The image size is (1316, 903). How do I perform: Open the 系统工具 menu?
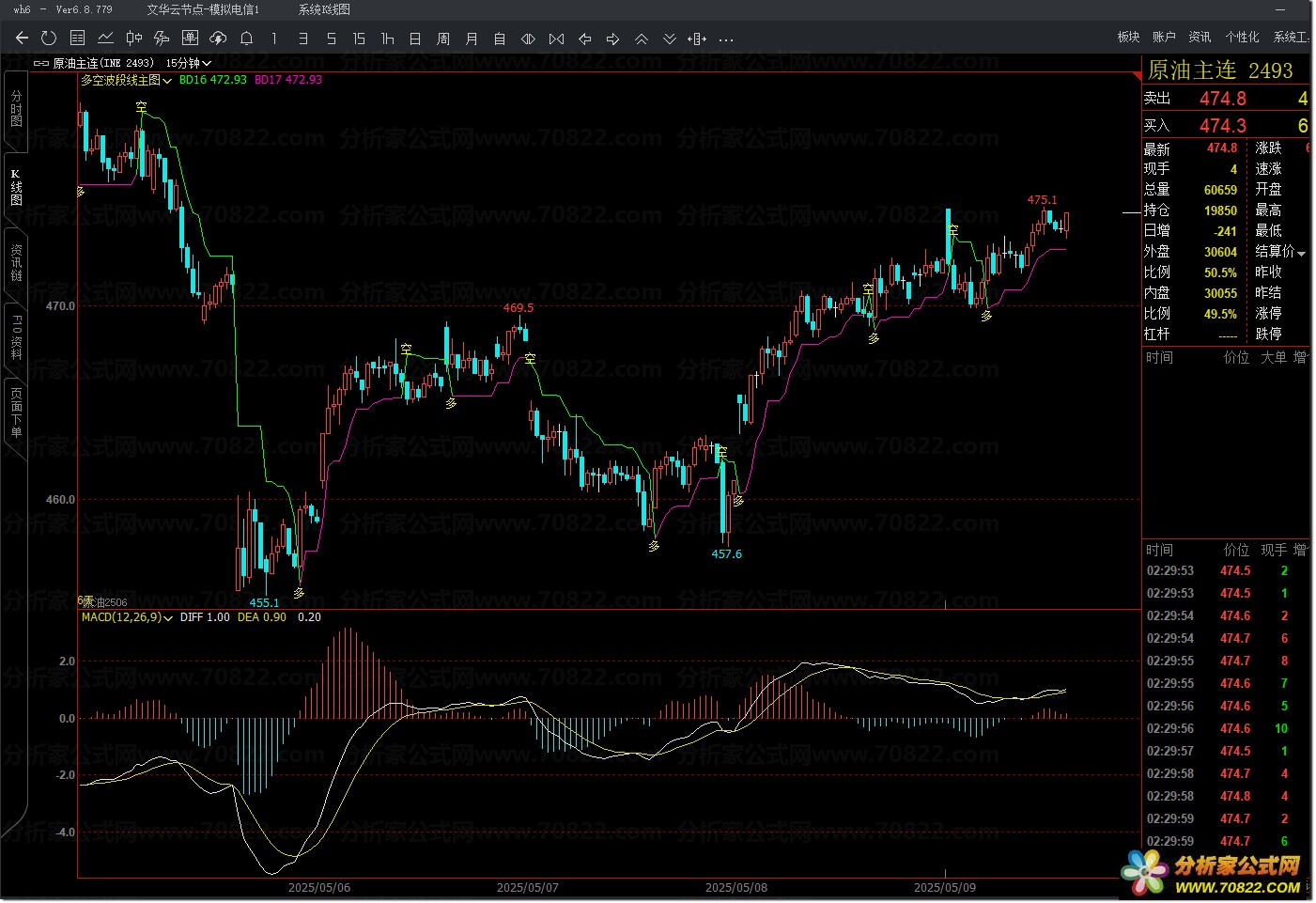coord(1292,37)
